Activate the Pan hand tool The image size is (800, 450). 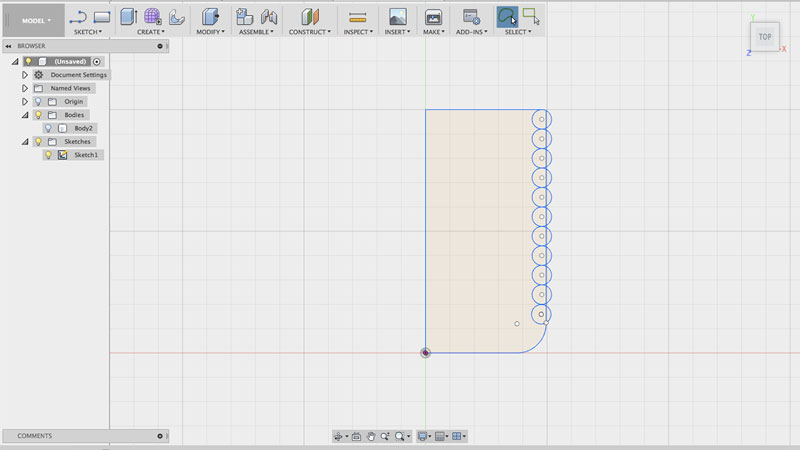pyautogui.click(x=371, y=436)
